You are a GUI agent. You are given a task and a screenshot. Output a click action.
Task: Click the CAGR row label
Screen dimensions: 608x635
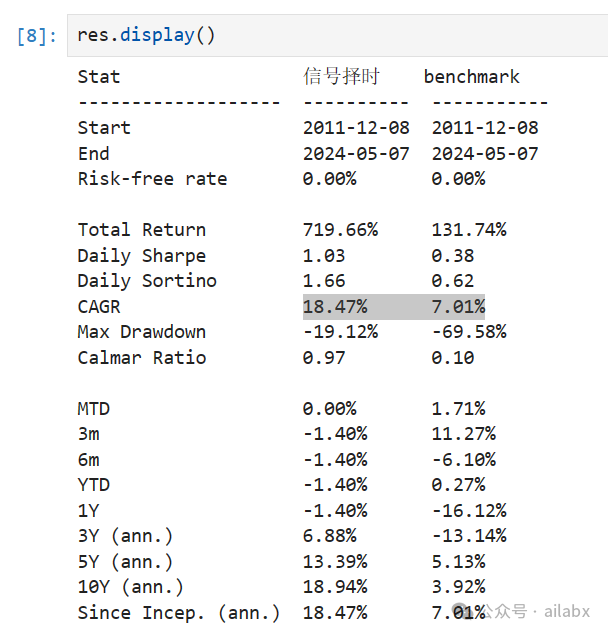tap(99, 307)
